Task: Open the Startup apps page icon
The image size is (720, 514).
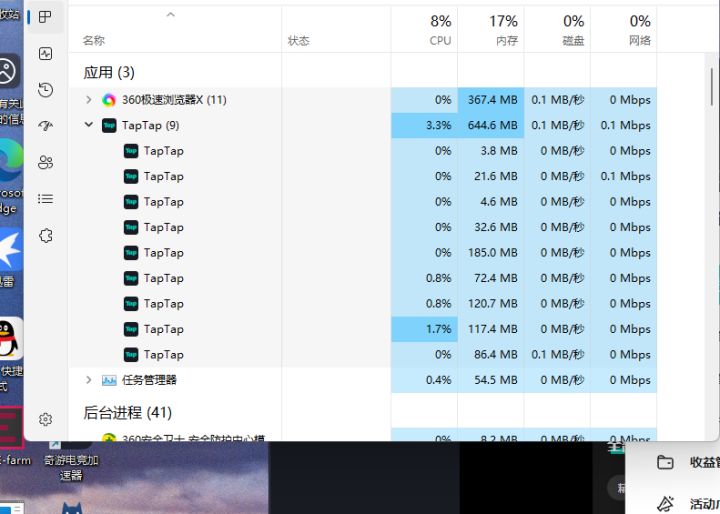Action: click(x=45, y=125)
